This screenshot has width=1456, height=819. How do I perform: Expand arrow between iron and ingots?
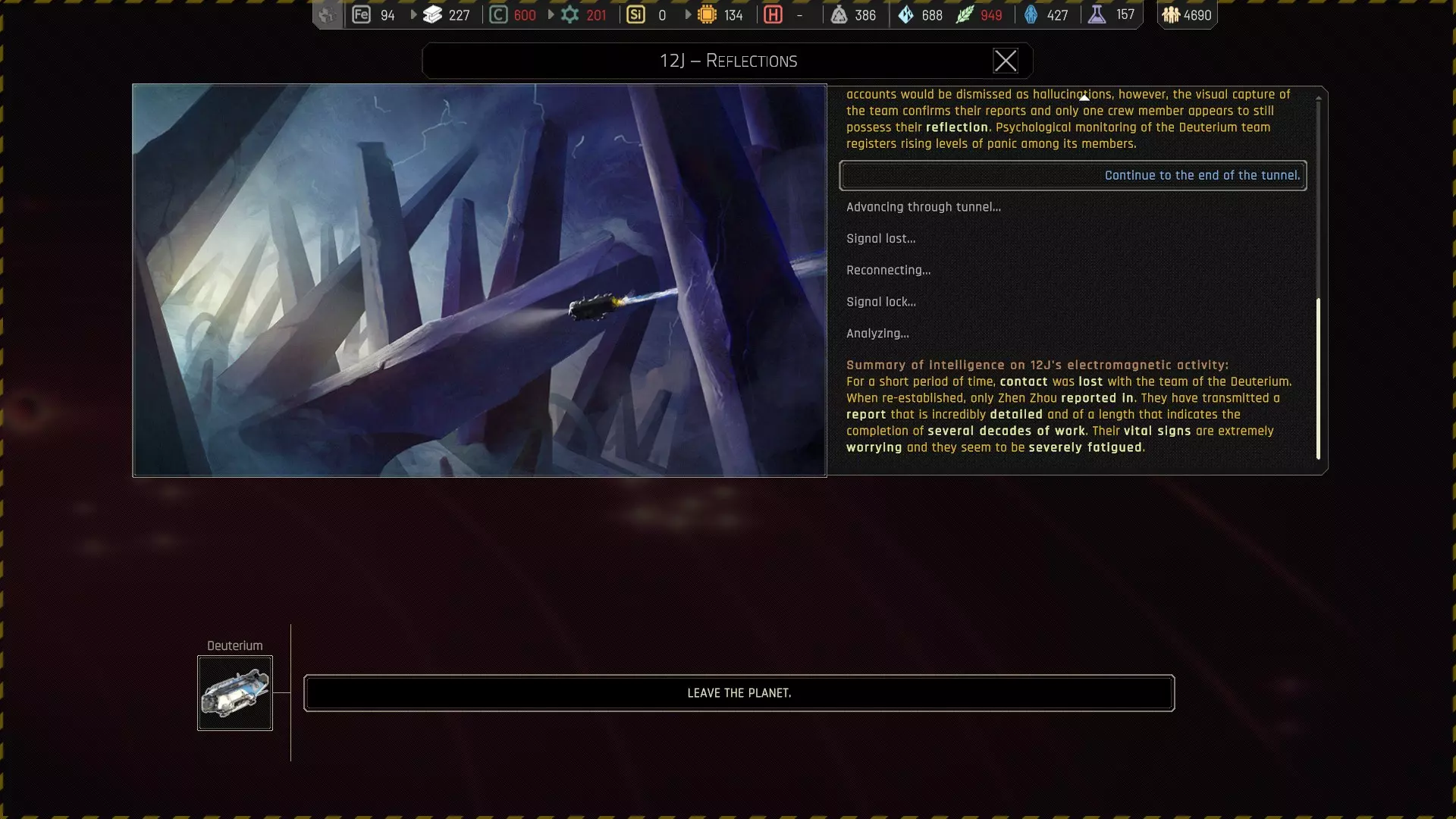(413, 15)
